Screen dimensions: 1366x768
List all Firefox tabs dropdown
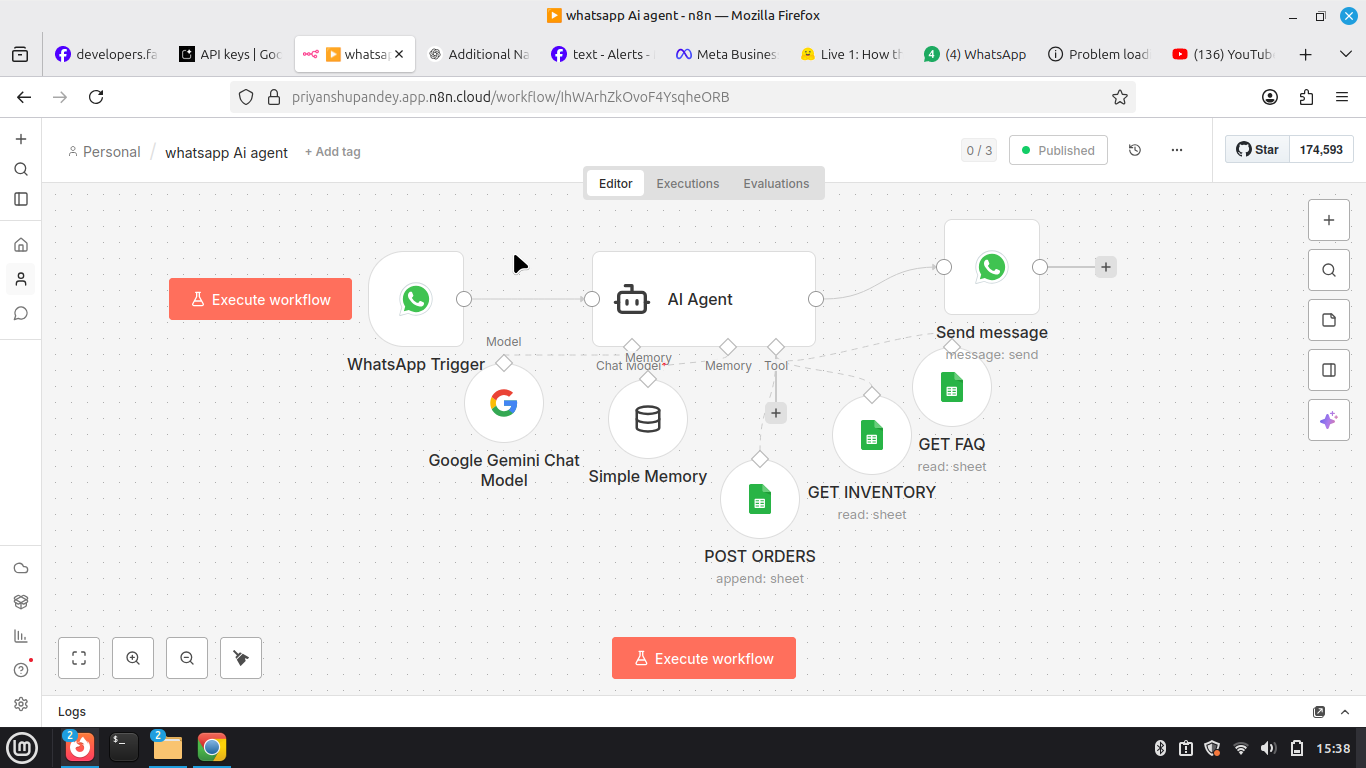(1345, 54)
